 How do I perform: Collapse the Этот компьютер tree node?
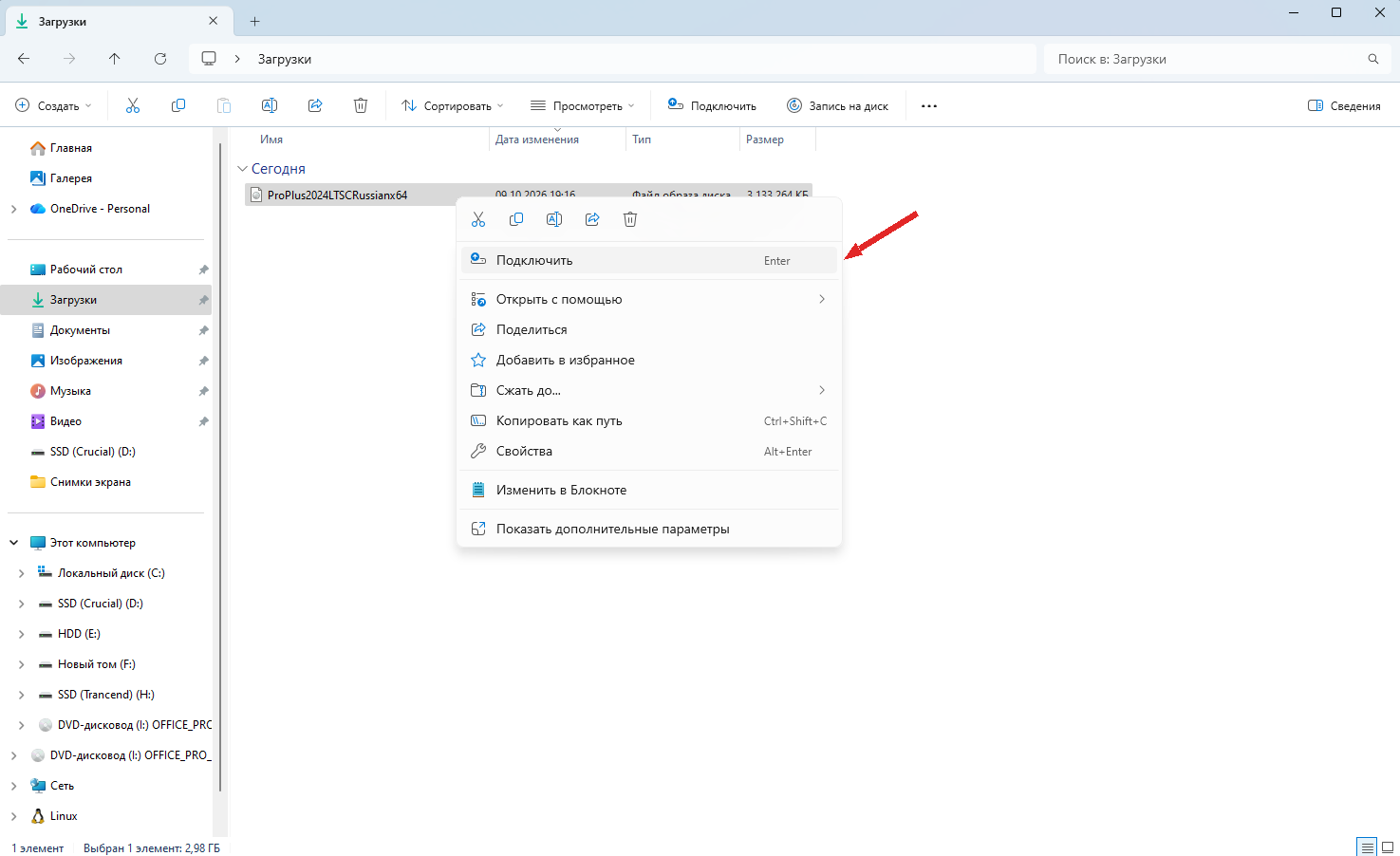coord(14,543)
